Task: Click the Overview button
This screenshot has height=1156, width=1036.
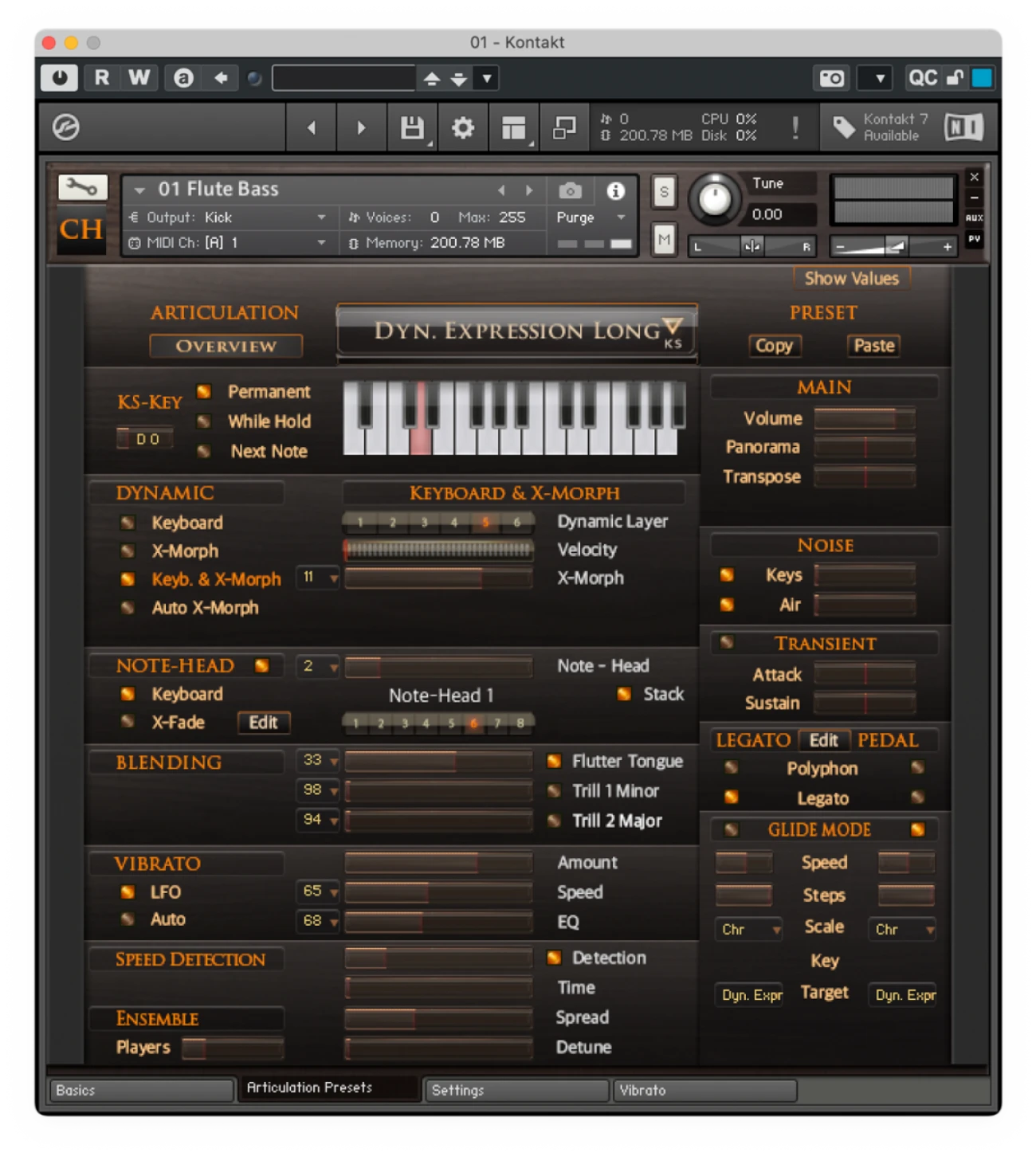Action: click(x=226, y=346)
